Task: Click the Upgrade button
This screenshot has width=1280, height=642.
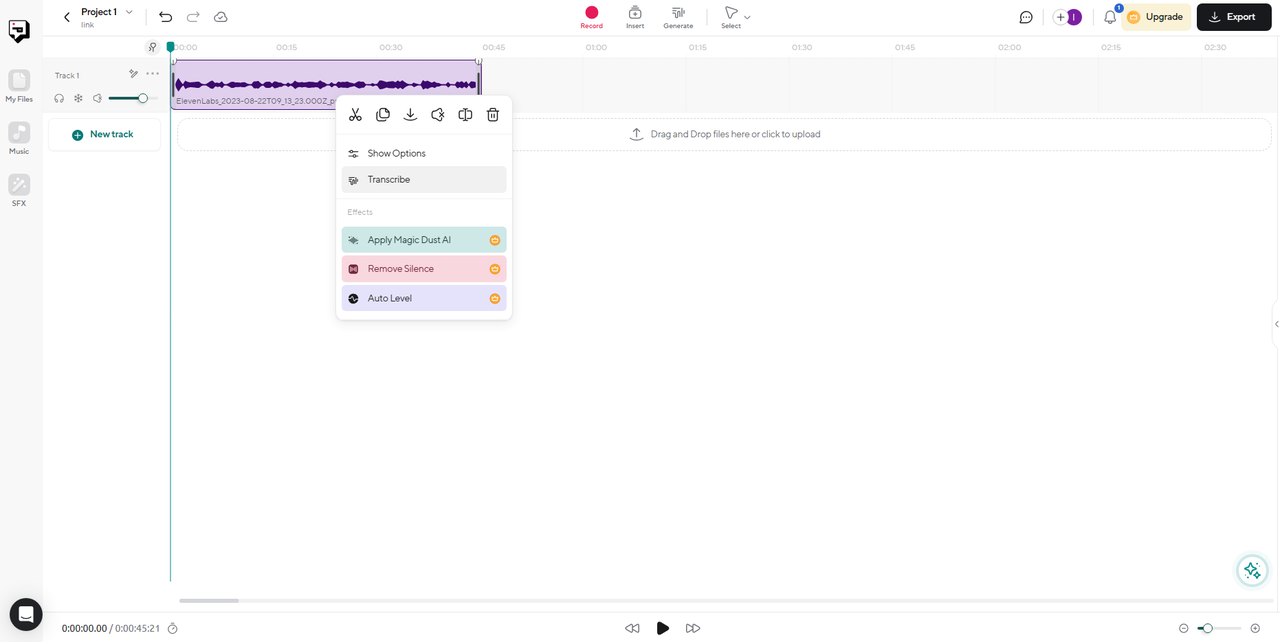Action: (1156, 17)
